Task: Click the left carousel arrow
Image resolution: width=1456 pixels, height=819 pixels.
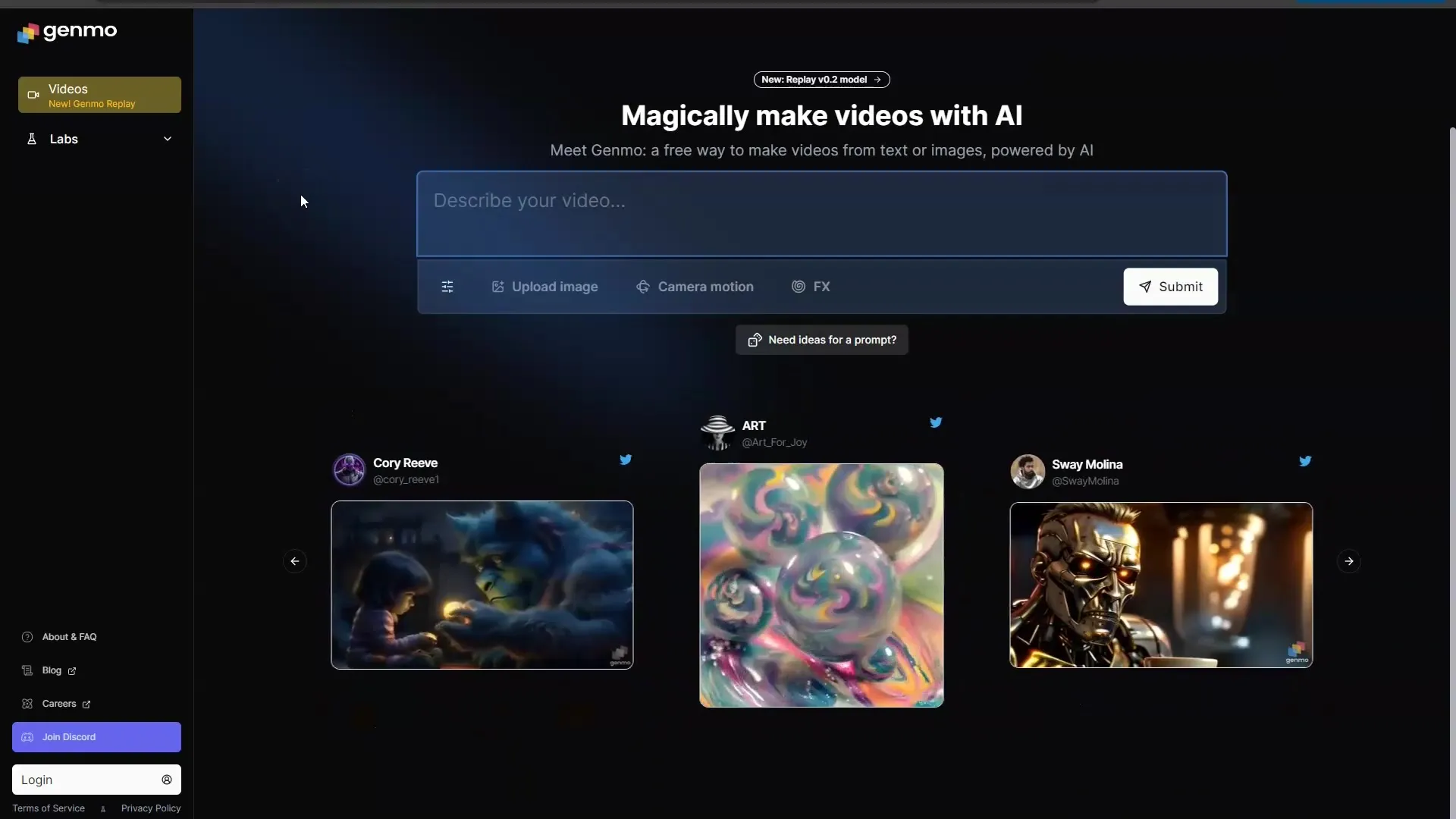Action: click(x=295, y=561)
